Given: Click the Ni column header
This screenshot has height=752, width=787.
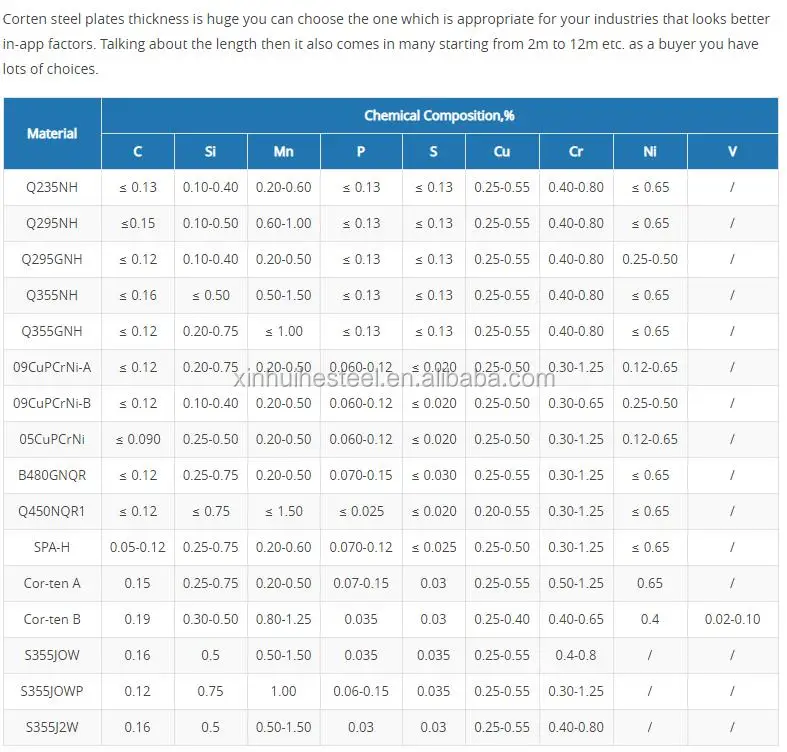Looking at the screenshot, I should [x=650, y=151].
